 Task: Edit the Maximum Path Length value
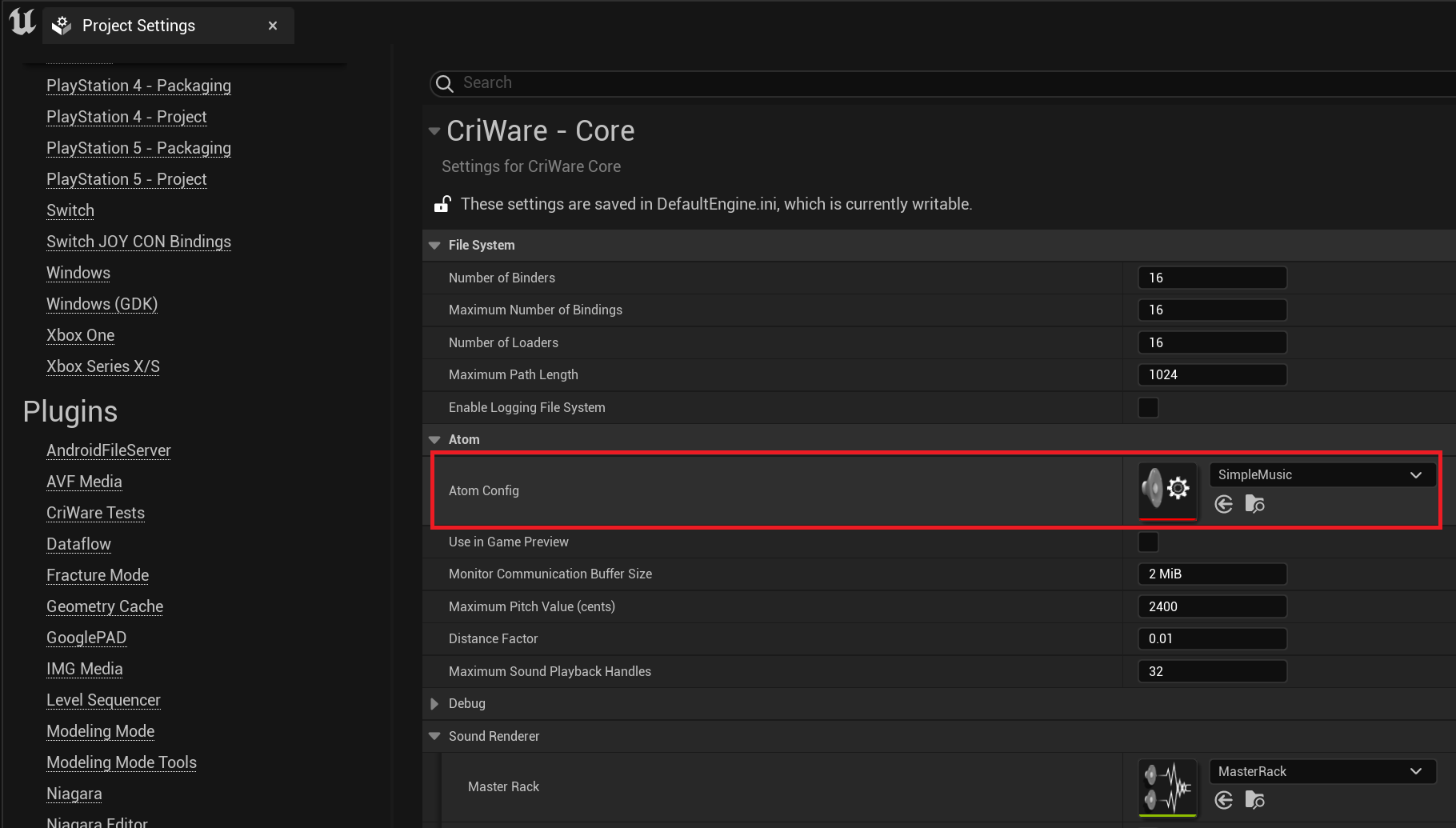click(1212, 374)
